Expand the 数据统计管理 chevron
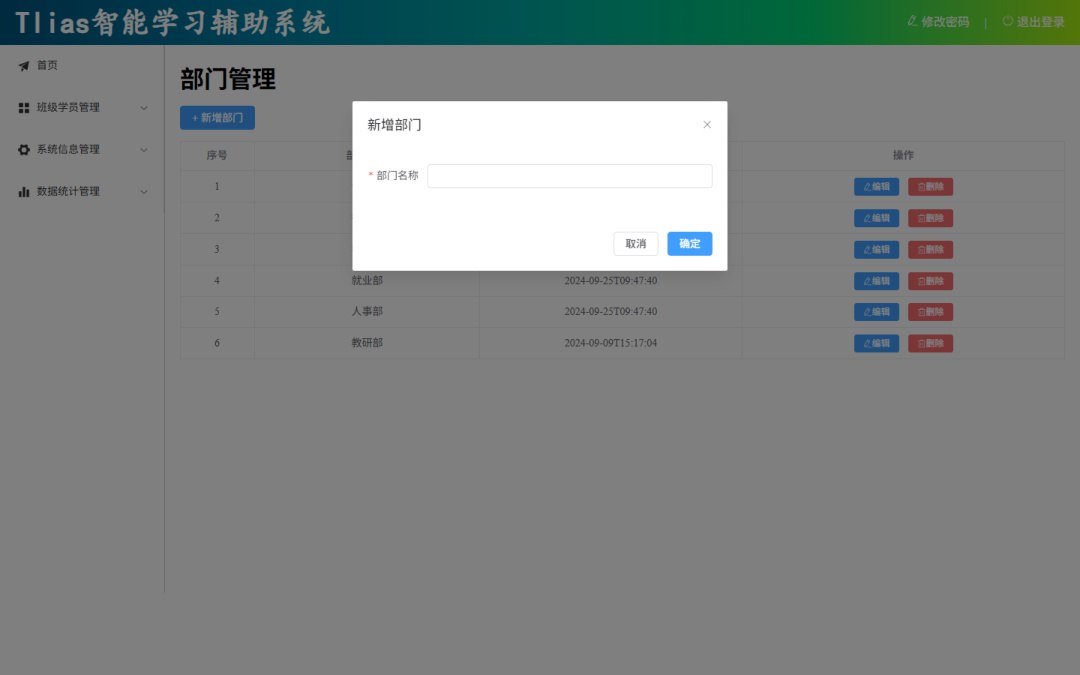 (x=144, y=192)
